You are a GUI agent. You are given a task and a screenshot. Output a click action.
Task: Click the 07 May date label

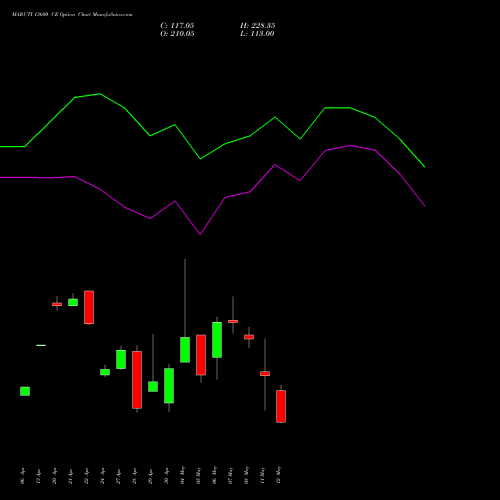point(231,475)
